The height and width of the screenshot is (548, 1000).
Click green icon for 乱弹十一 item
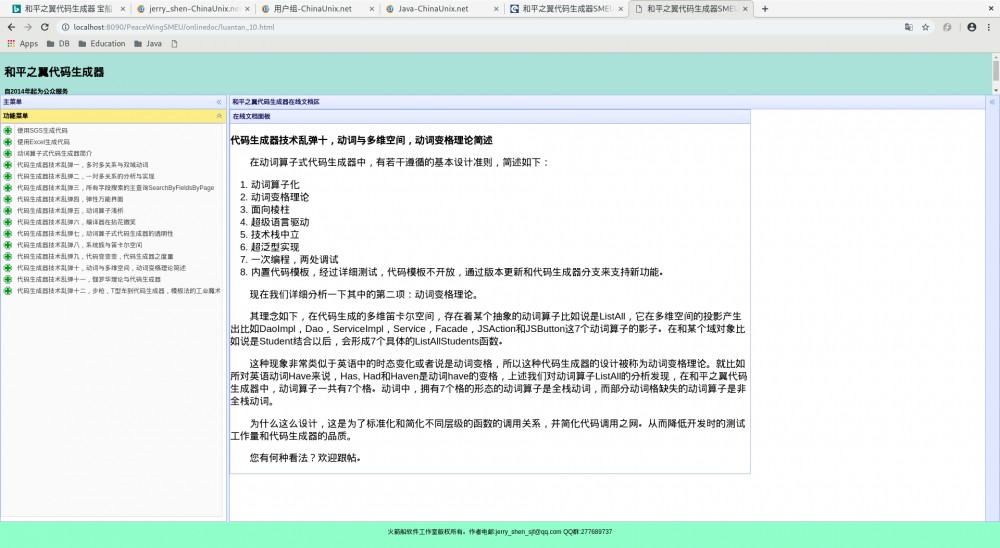pyautogui.click(x=8, y=279)
